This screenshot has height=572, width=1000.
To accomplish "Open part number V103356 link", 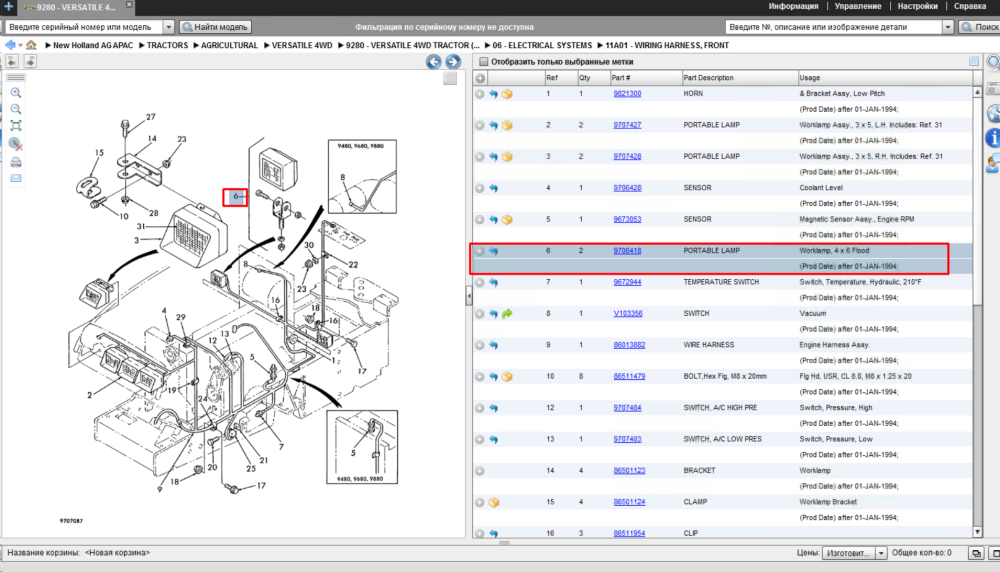I will click(628, 314).
